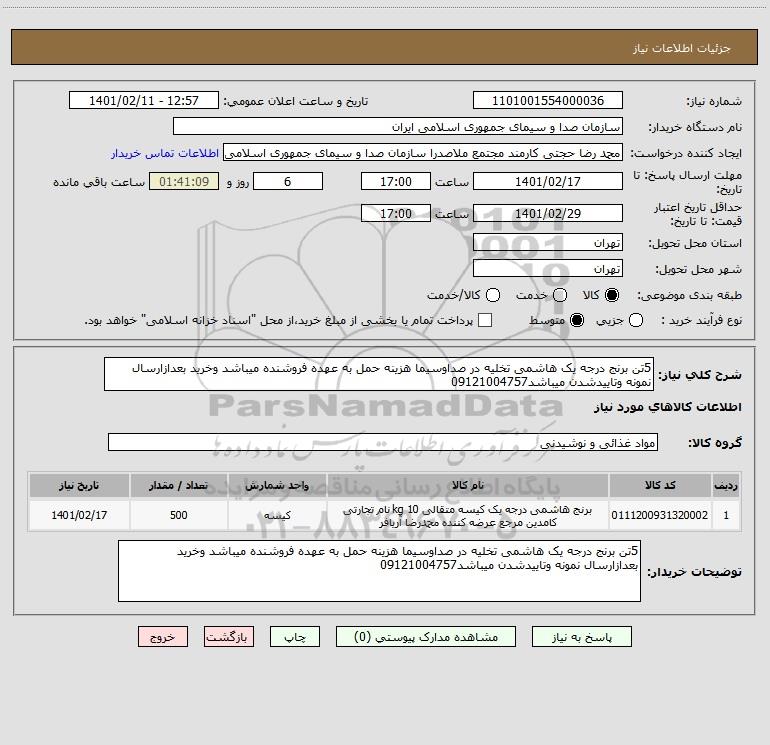Click the تعداد / مقدار column header

click(179, 485)
